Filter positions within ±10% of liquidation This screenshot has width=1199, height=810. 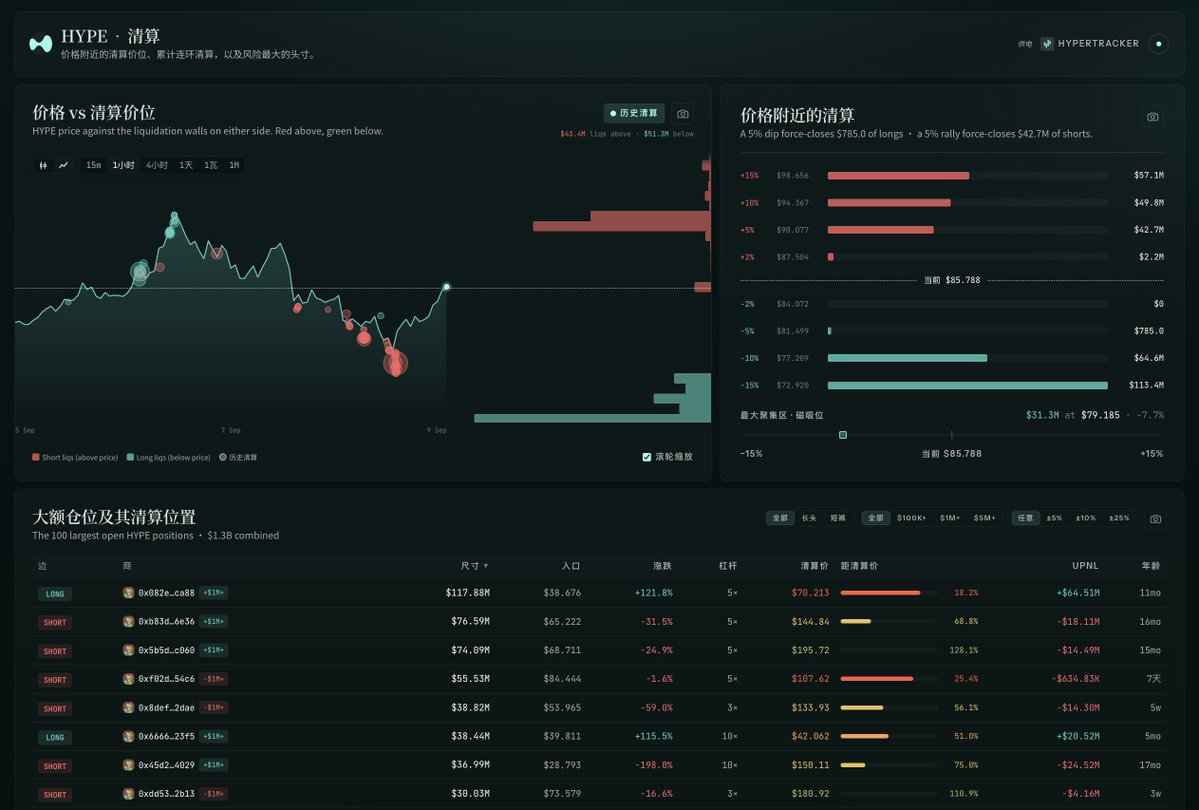pos(1086,518)
